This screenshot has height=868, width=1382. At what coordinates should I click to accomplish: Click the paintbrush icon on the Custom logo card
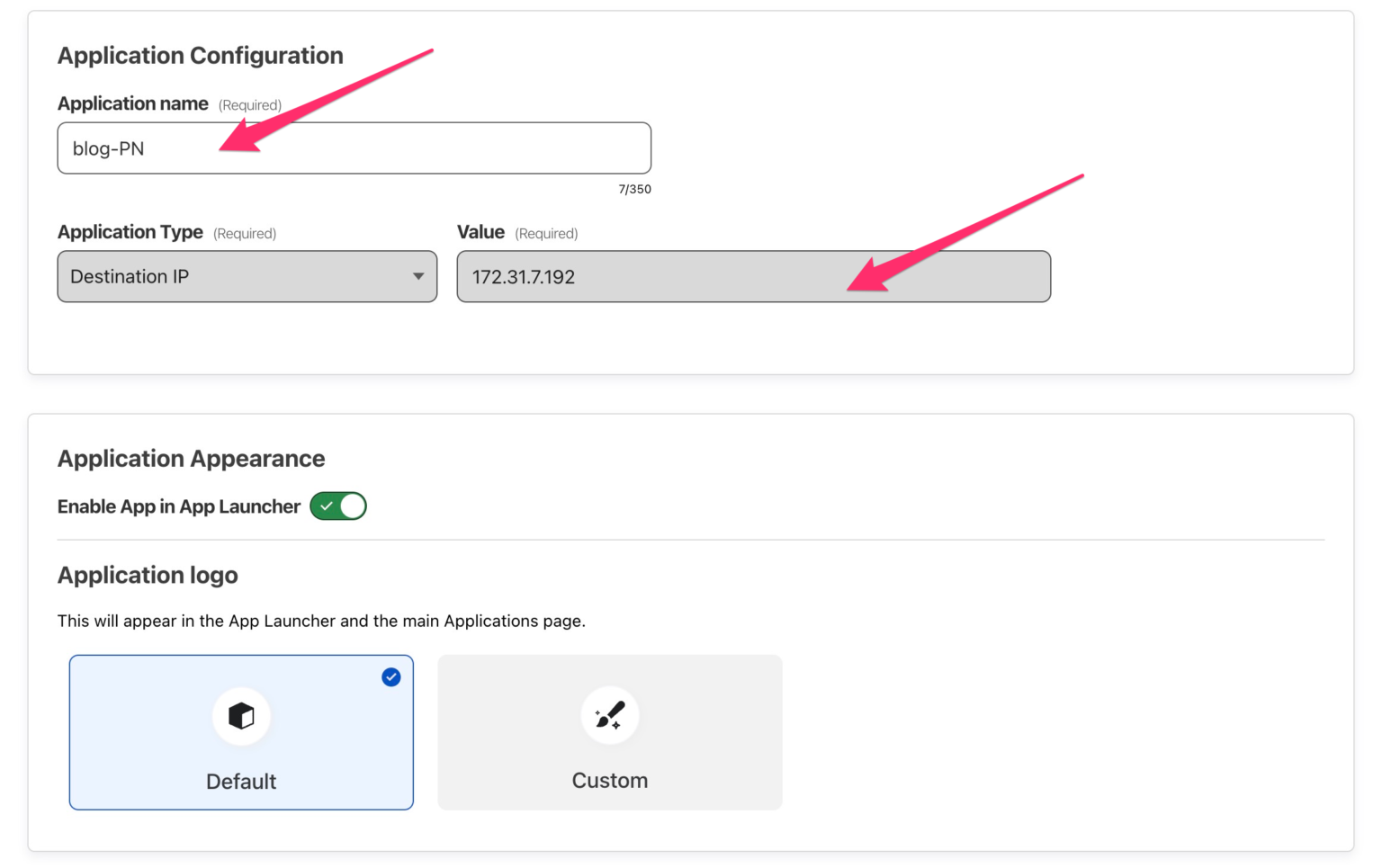pyautogui.click(x=609, y=715)
